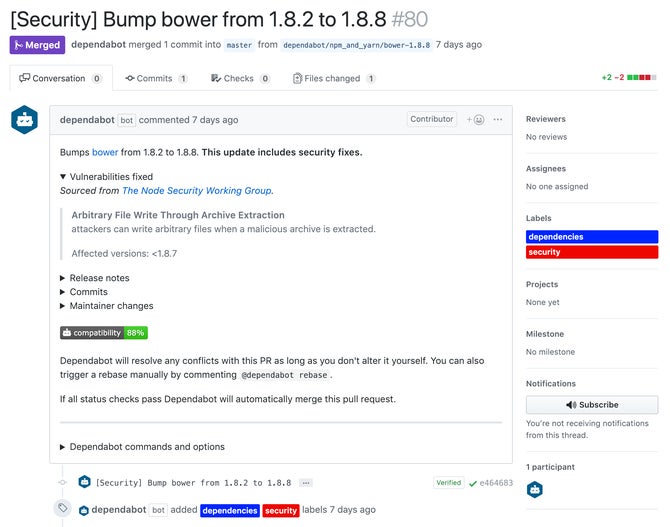The image size is (670, 527).
Task: Open the Commits tab
Action: pos(156,79)
